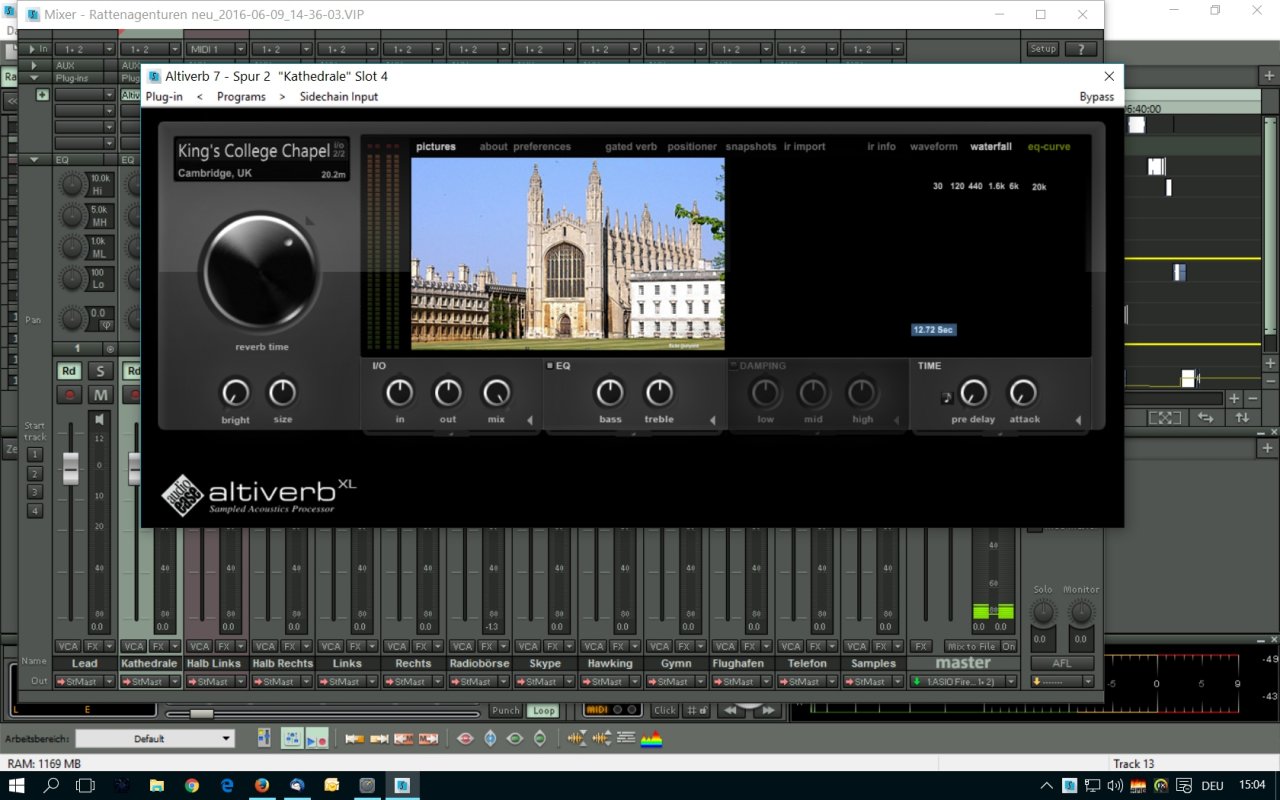Toggle Mute on the Lead channel
The height and width of the screenshot is (800, 1280).
[101, 395]
